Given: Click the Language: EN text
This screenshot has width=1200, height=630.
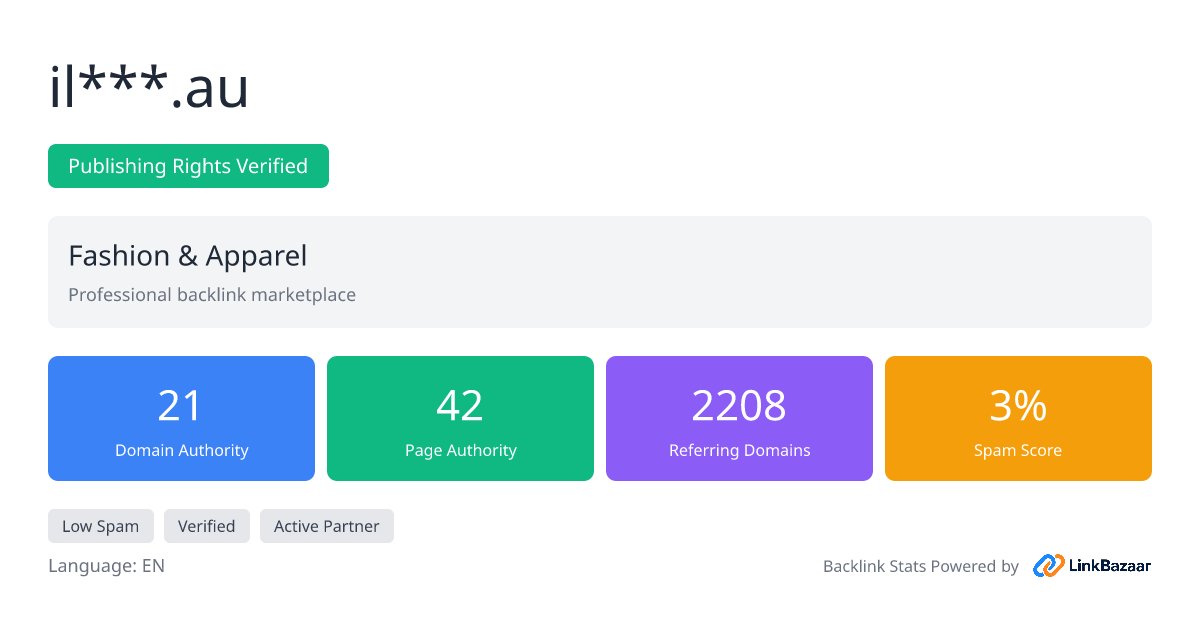Looking at the screenshot, I should pyautogui.click(x=106, y=566).
